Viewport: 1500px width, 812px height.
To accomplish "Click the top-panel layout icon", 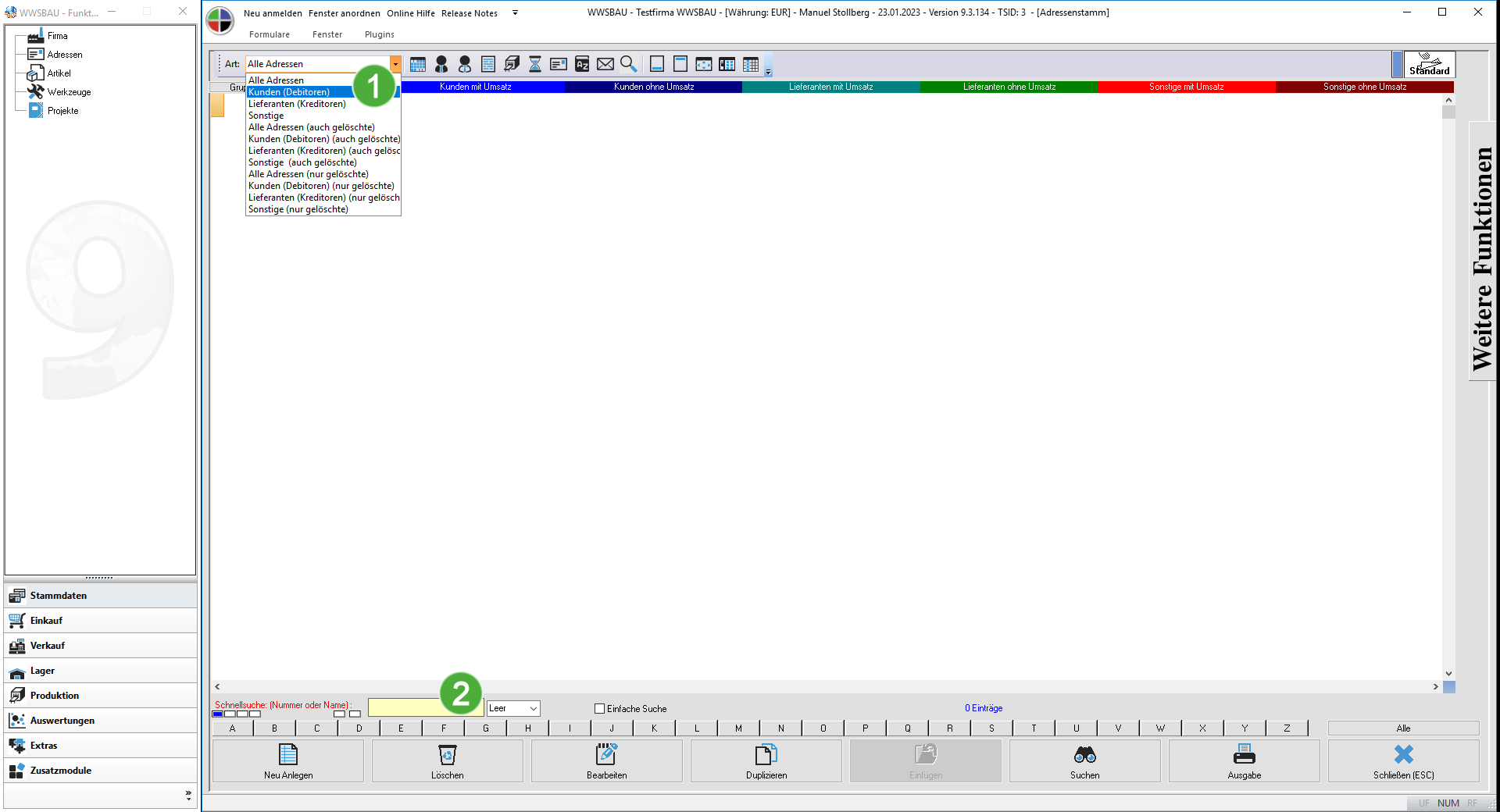I will pos(680,64).
